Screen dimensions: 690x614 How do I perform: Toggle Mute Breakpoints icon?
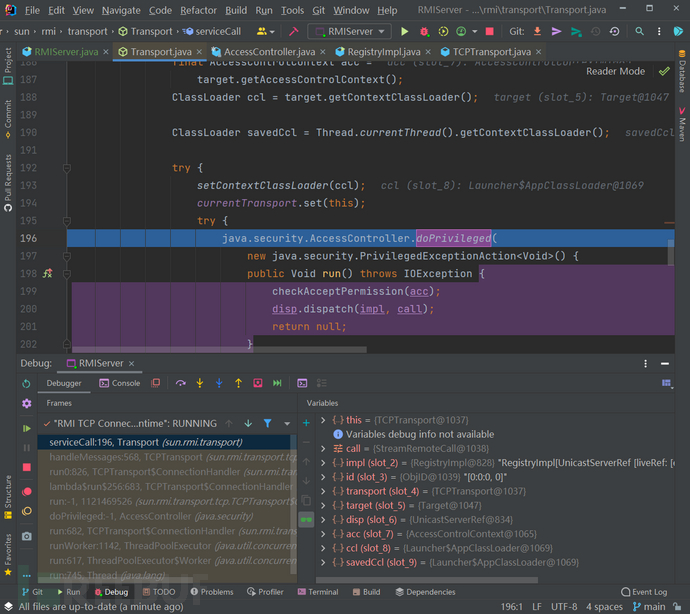click(26, 511)
